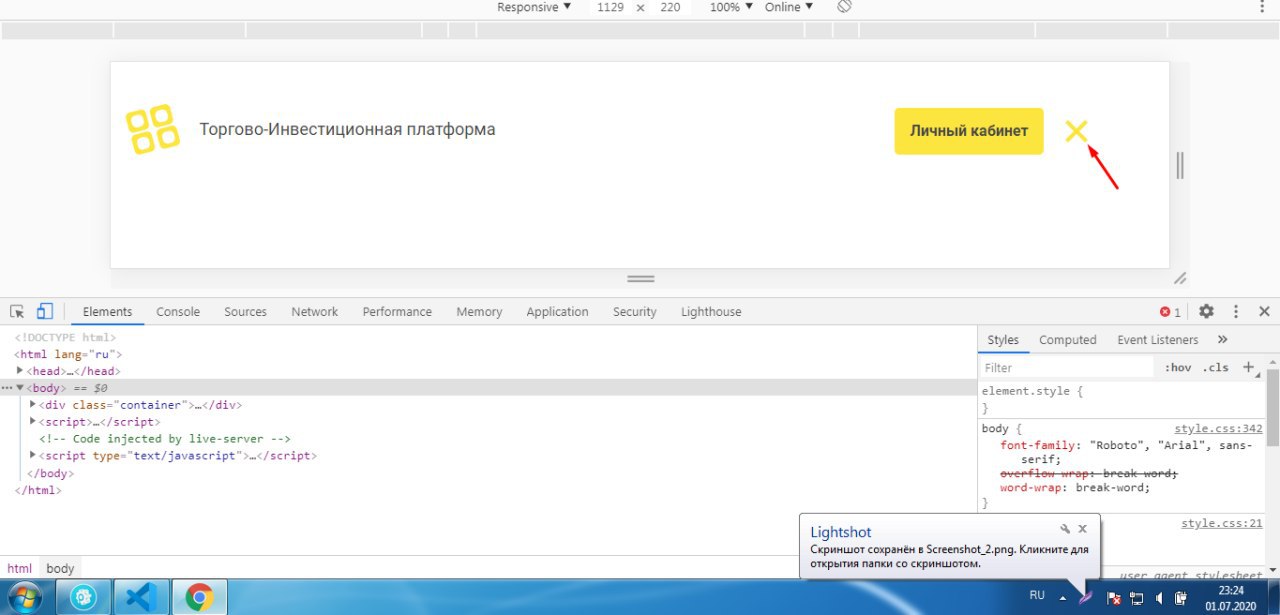Open the teal gear app on taskbar
This screenshot has width=1280, height=615.
[83, 598]
